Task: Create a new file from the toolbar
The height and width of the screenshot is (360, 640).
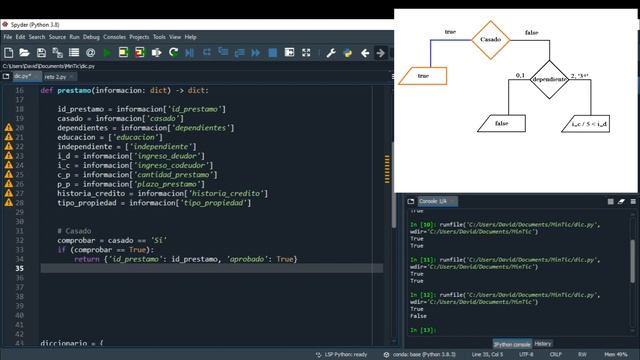Action: point(9,53)
